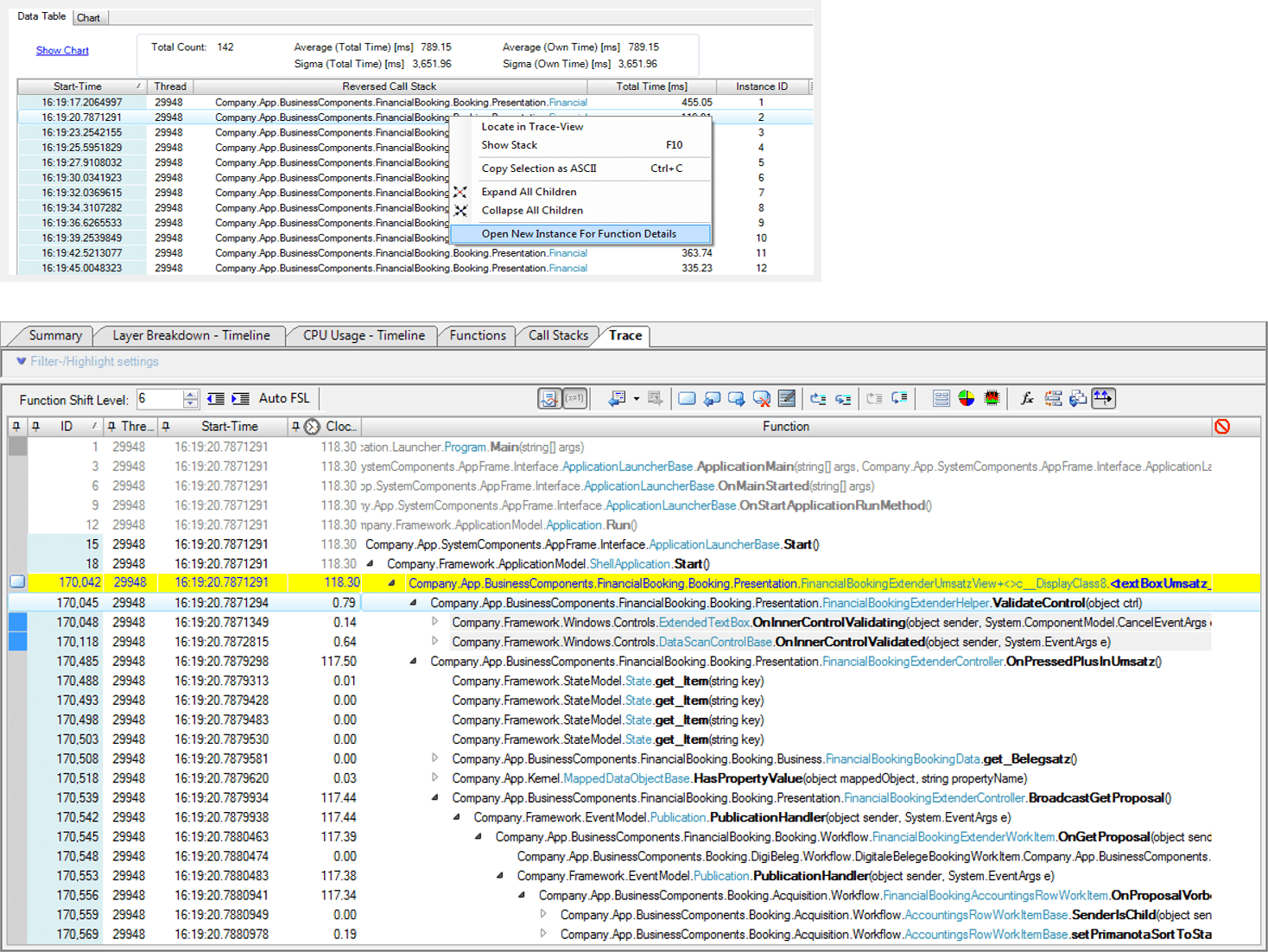Expand the OnInnerControlValidating row arrow
Image resolution: width=1268 pixels, height=952 pixels.
(434, 622)
